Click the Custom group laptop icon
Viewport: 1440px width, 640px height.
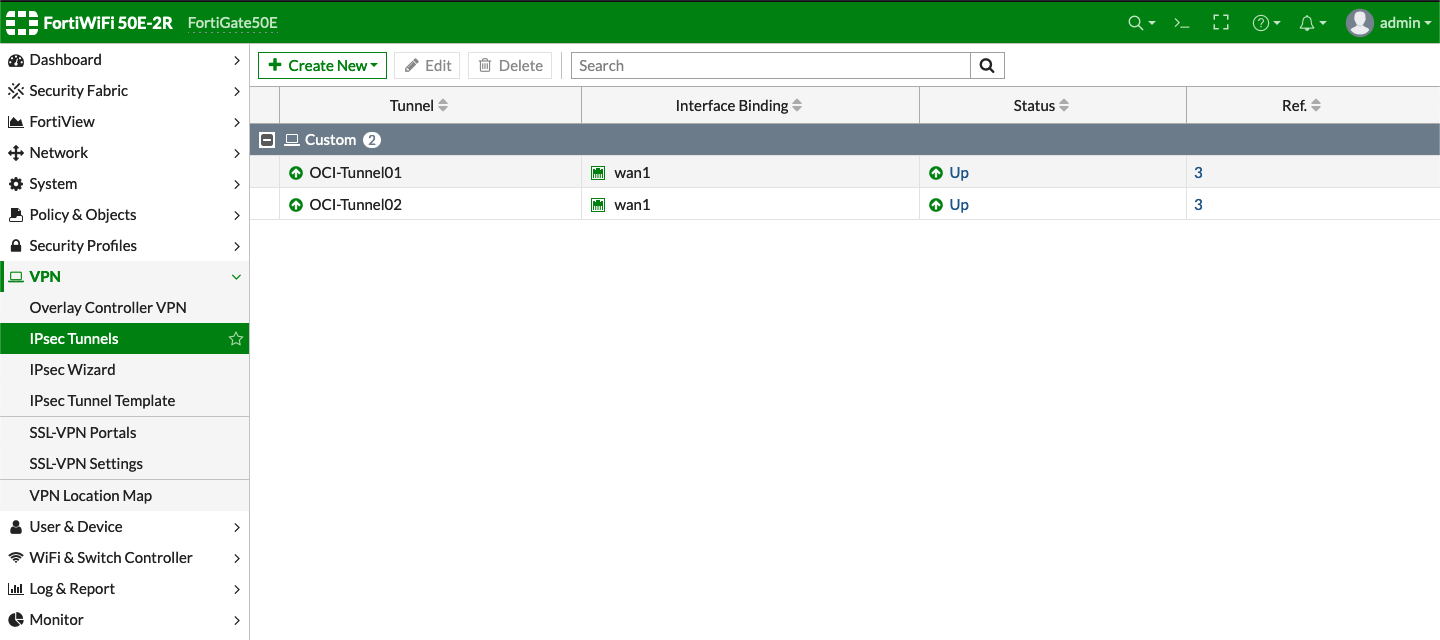point(292,140)
